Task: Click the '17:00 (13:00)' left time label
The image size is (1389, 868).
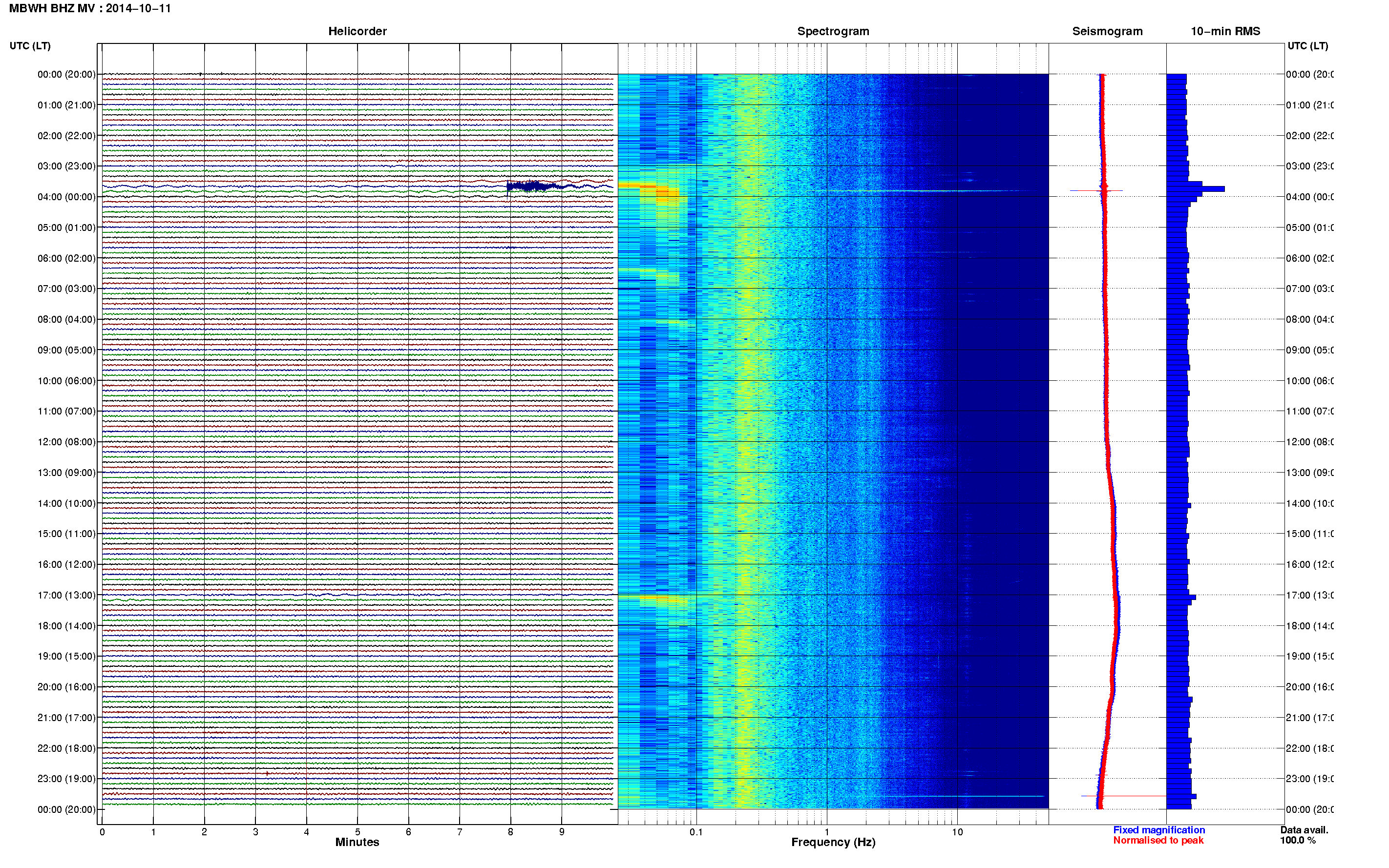Action: (66, 595)
